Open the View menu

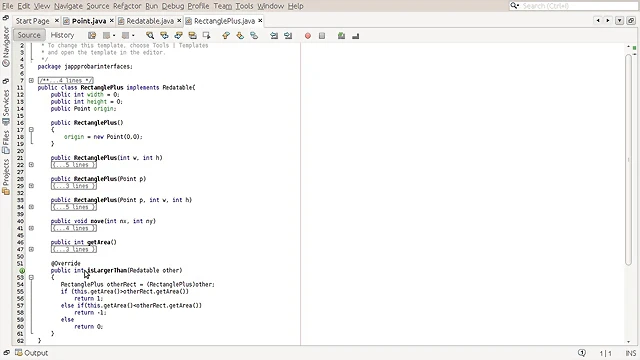[x=42, y=6]
